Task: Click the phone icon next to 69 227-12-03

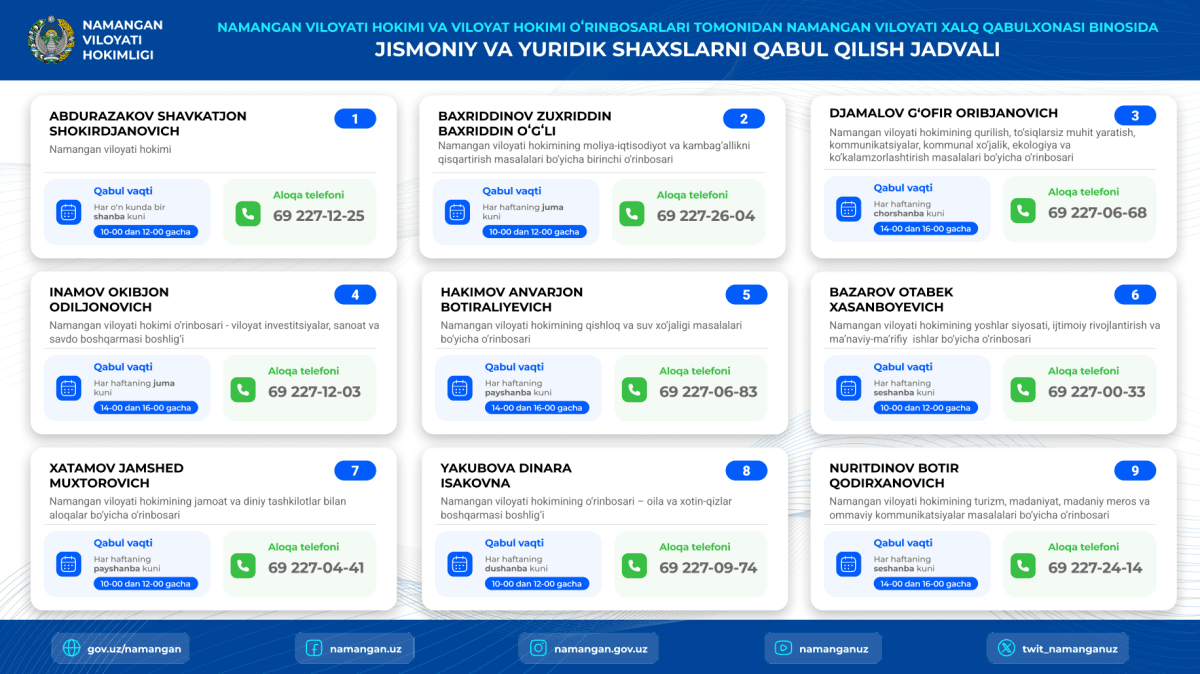Action: pos(243,390)
